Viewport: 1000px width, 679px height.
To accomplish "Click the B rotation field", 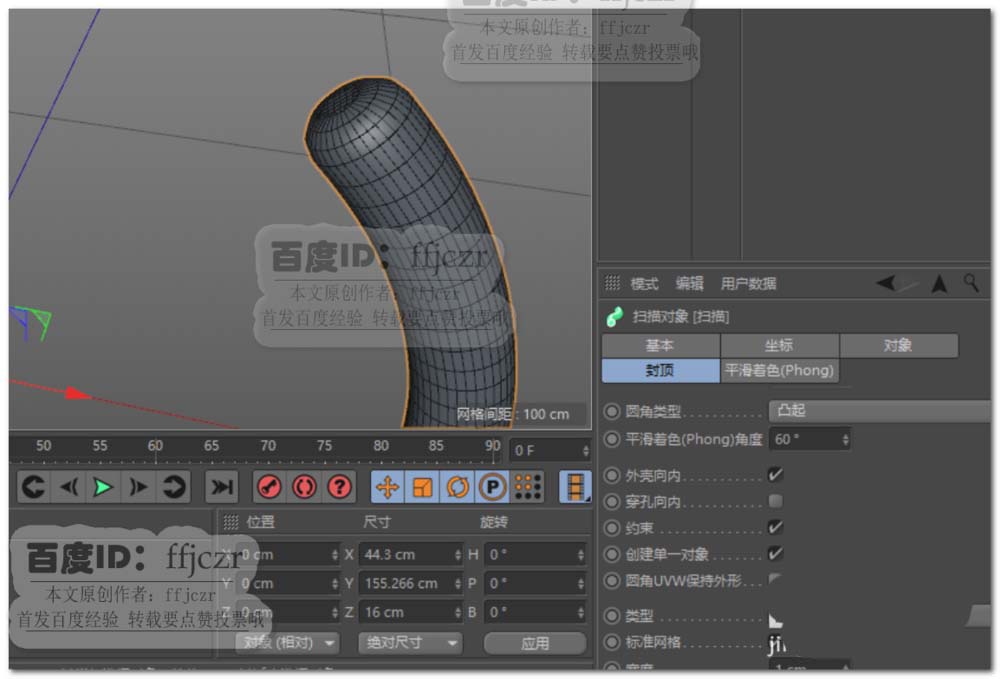I will click(x=534, y=612).
